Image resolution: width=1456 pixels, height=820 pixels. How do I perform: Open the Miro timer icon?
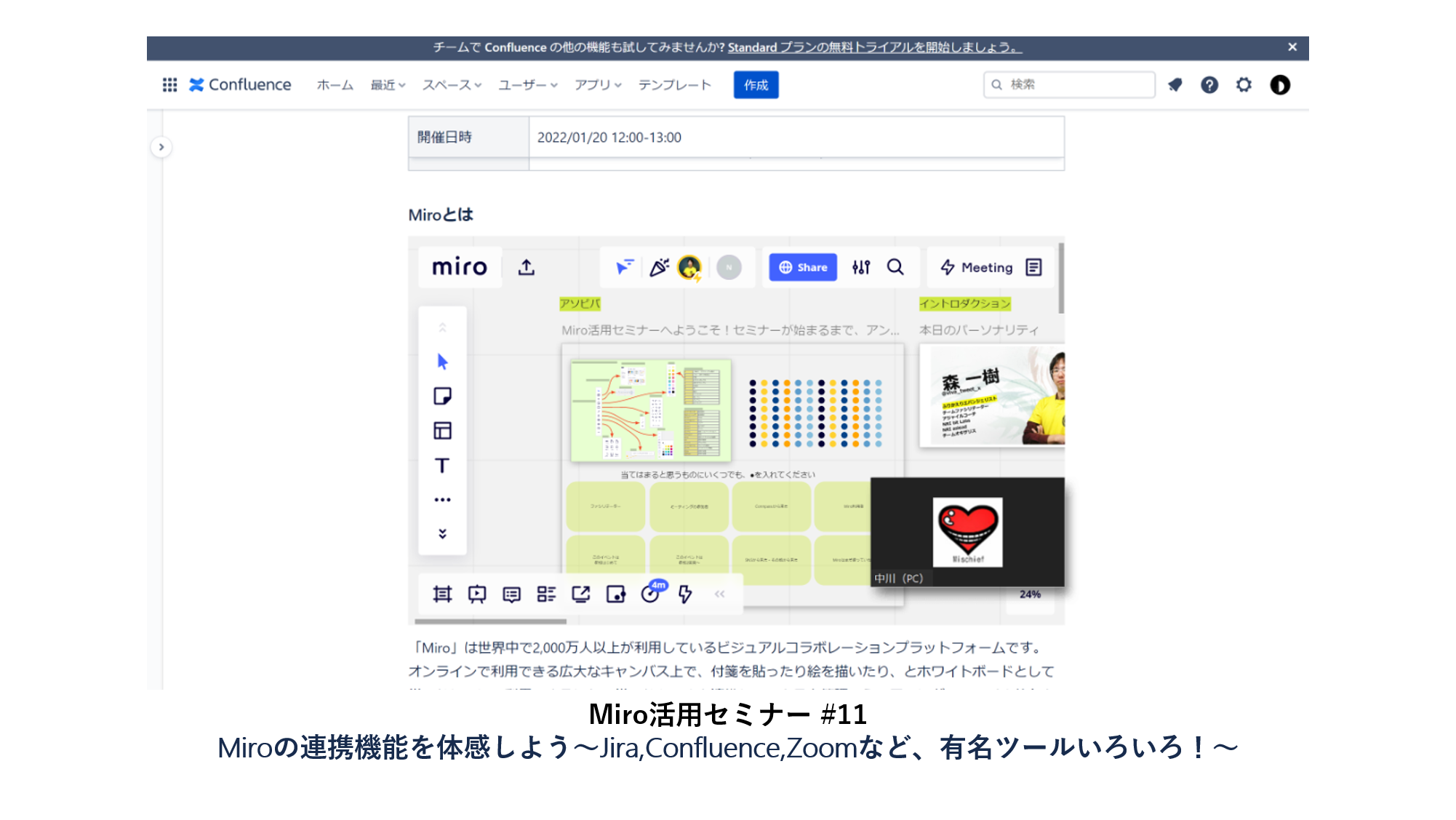click(x=650, y=594)
